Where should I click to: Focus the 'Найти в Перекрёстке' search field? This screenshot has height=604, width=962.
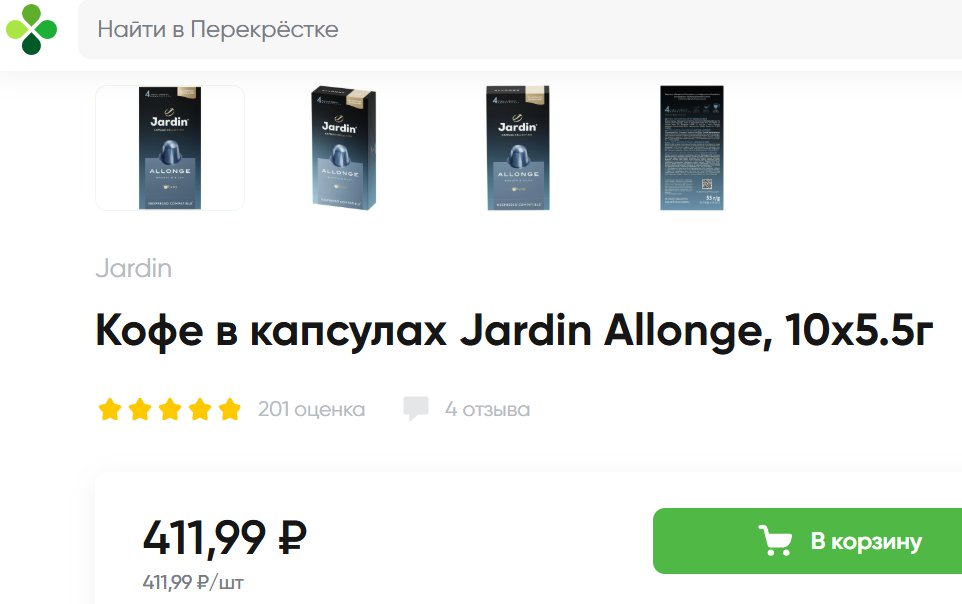coord(520,29)
